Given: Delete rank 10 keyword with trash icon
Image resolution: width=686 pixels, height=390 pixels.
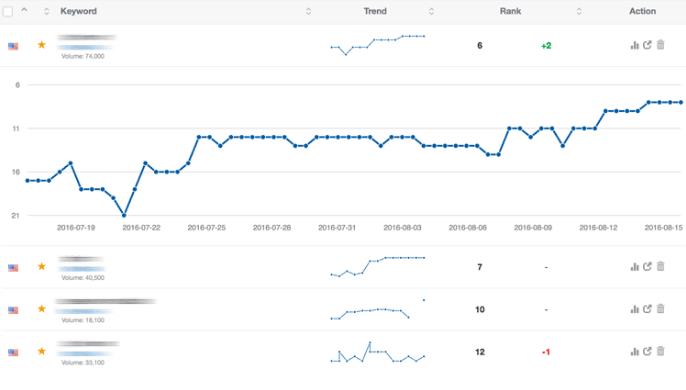Looking at the screenshot, I should 661,308.
